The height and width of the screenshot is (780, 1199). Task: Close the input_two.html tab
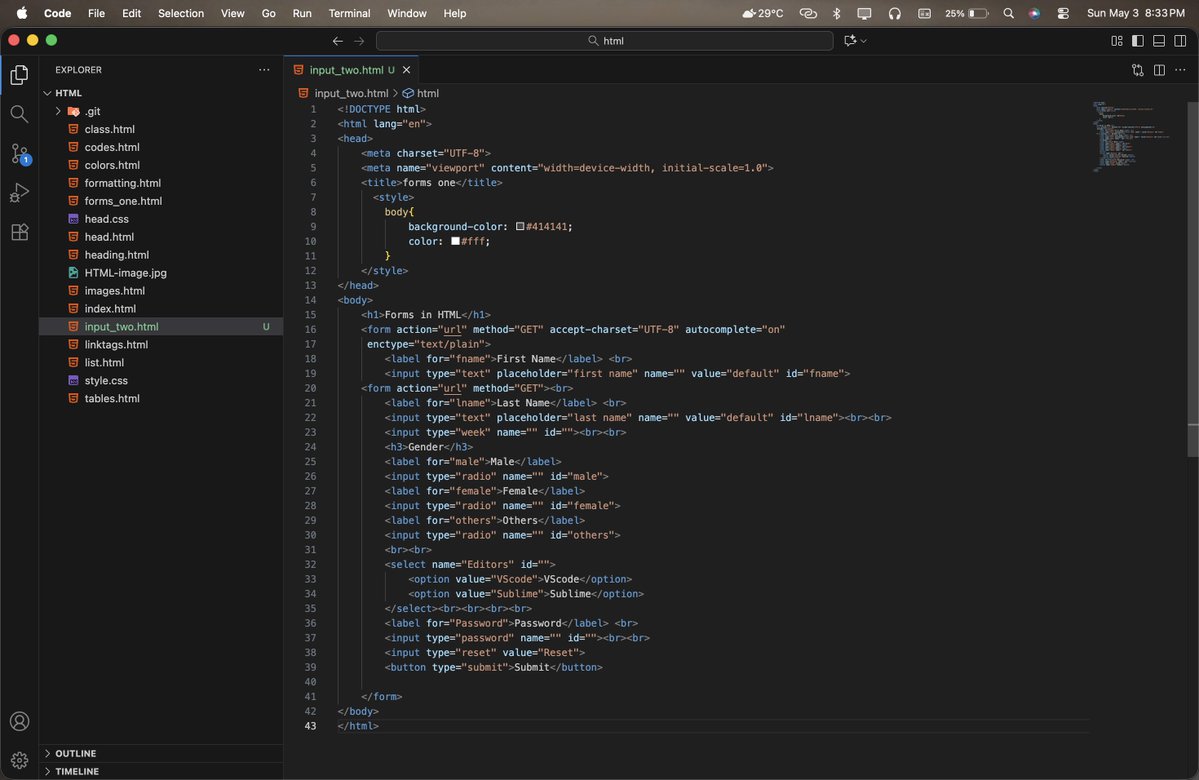407,70
